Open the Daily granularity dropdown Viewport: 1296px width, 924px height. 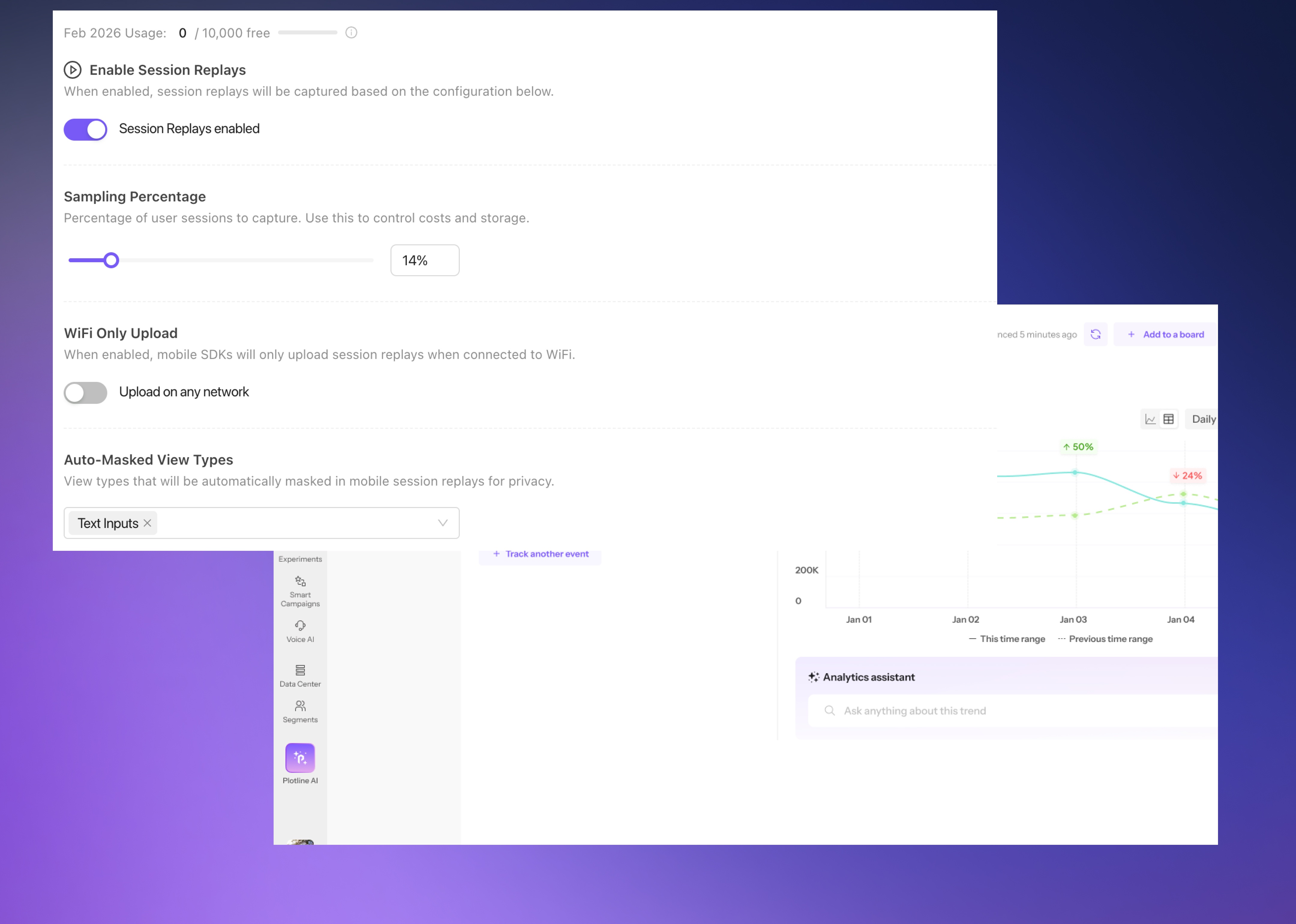(1204, 419)
